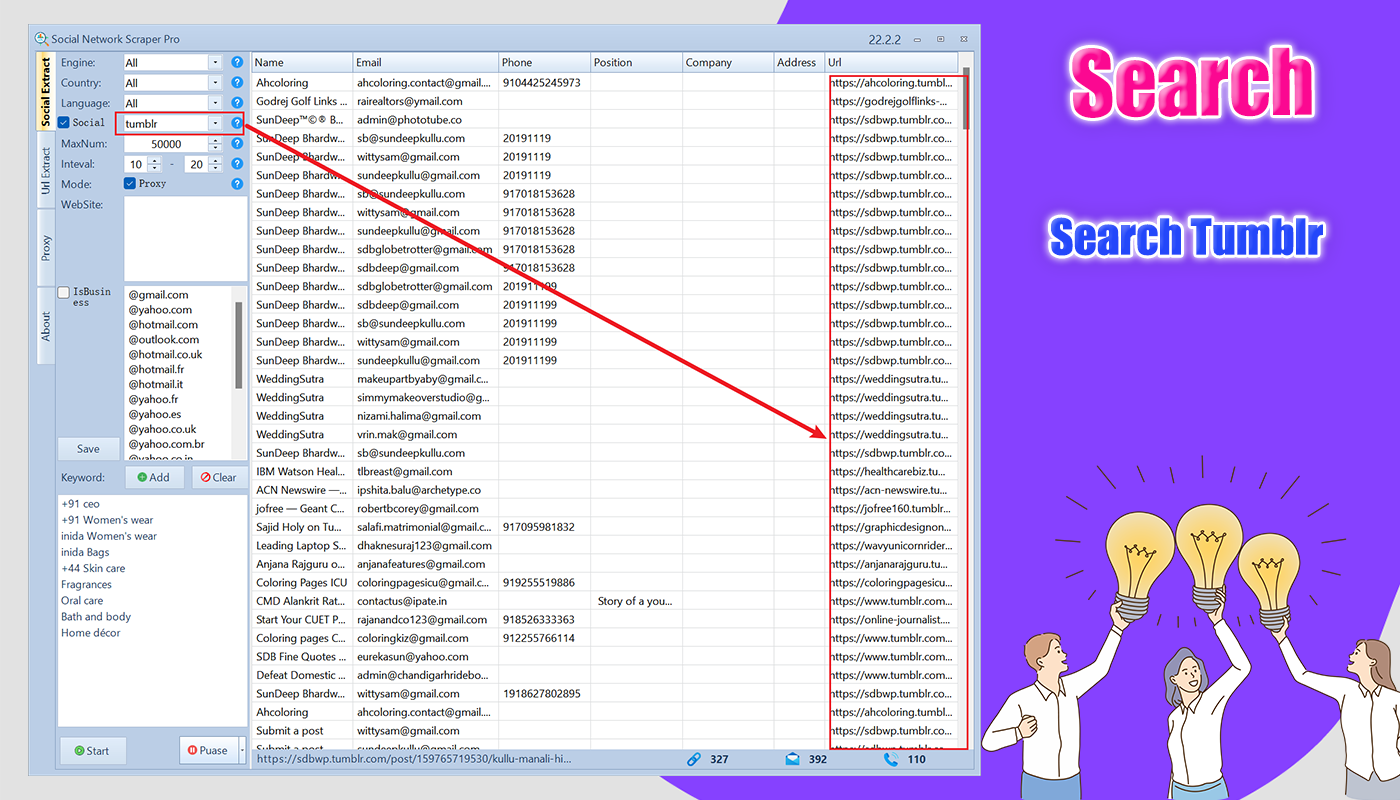Expand the Engine dropdown
The height and width of the screenshot is (800, 1400).
(215, 62)
